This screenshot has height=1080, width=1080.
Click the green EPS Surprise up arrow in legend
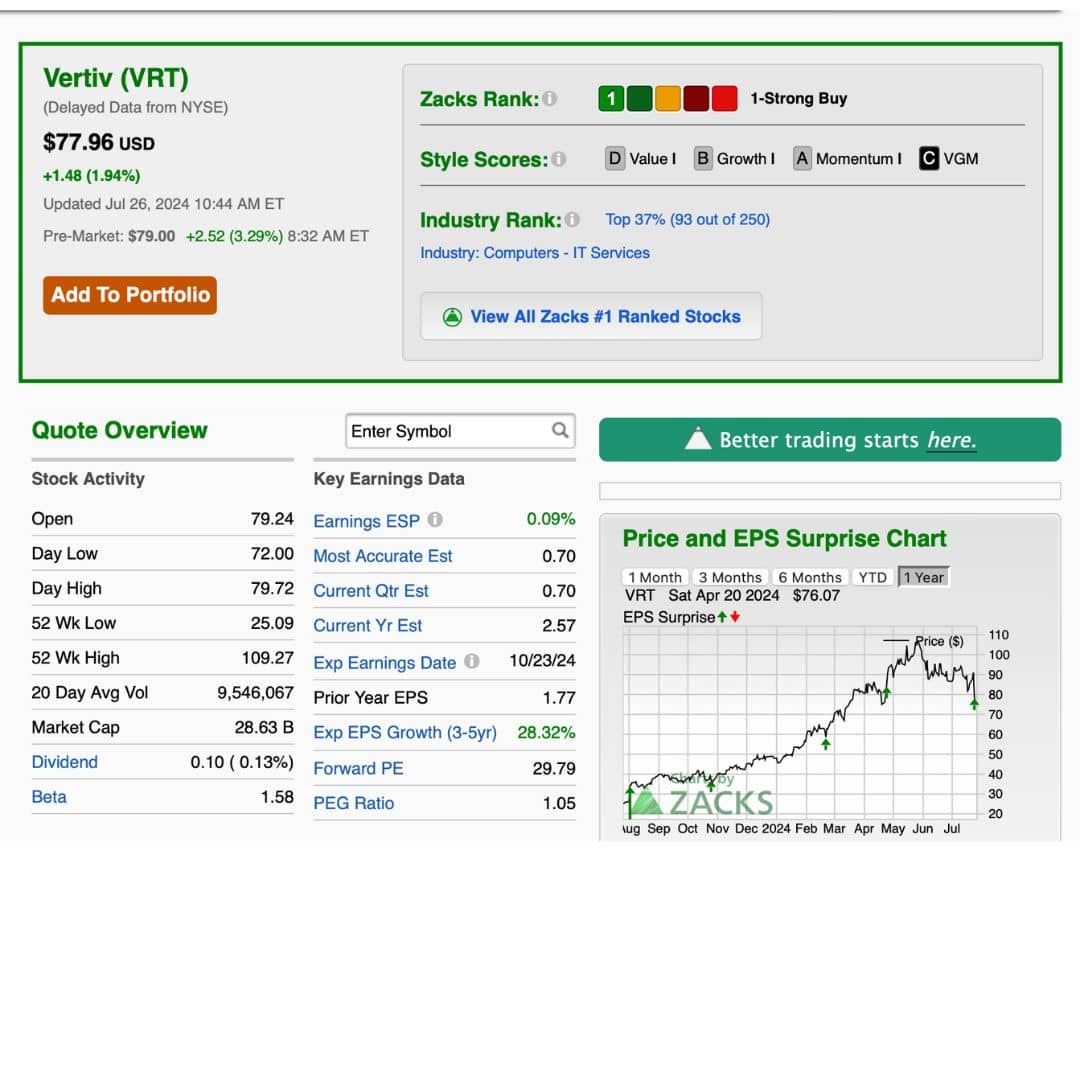(x=722, y=617)
